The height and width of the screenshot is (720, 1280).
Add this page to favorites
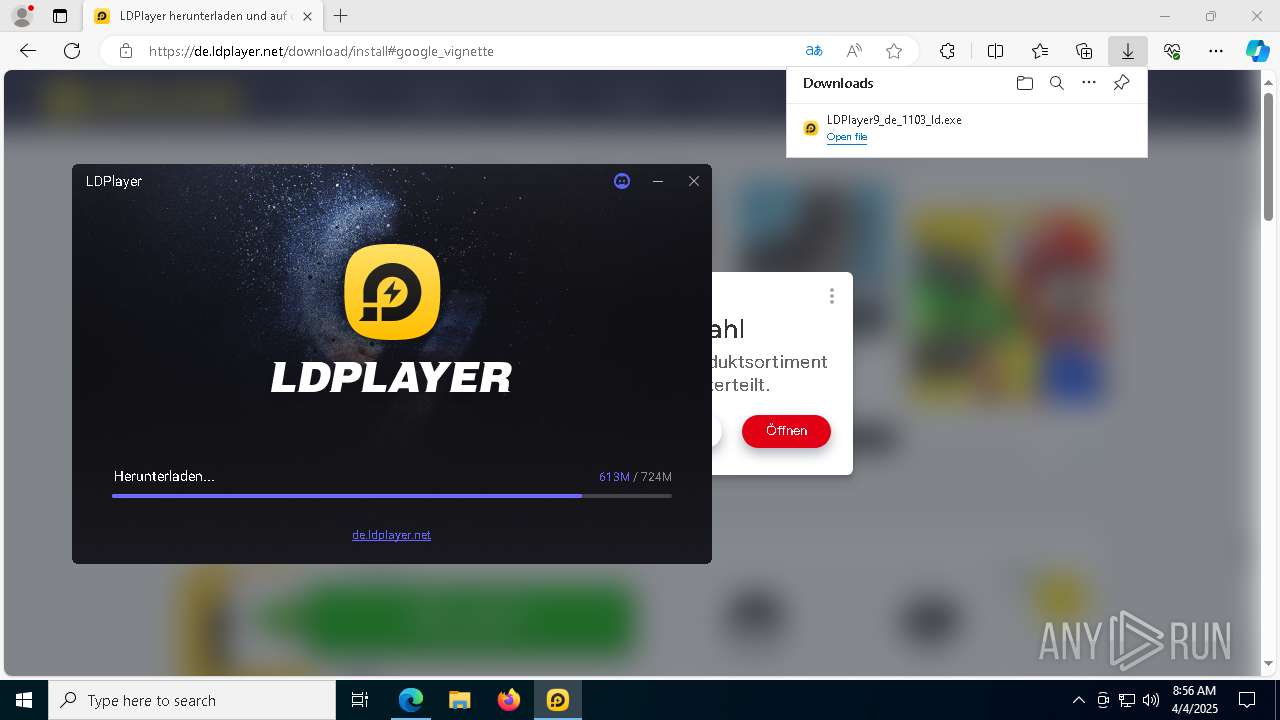(x=894, y=51)
